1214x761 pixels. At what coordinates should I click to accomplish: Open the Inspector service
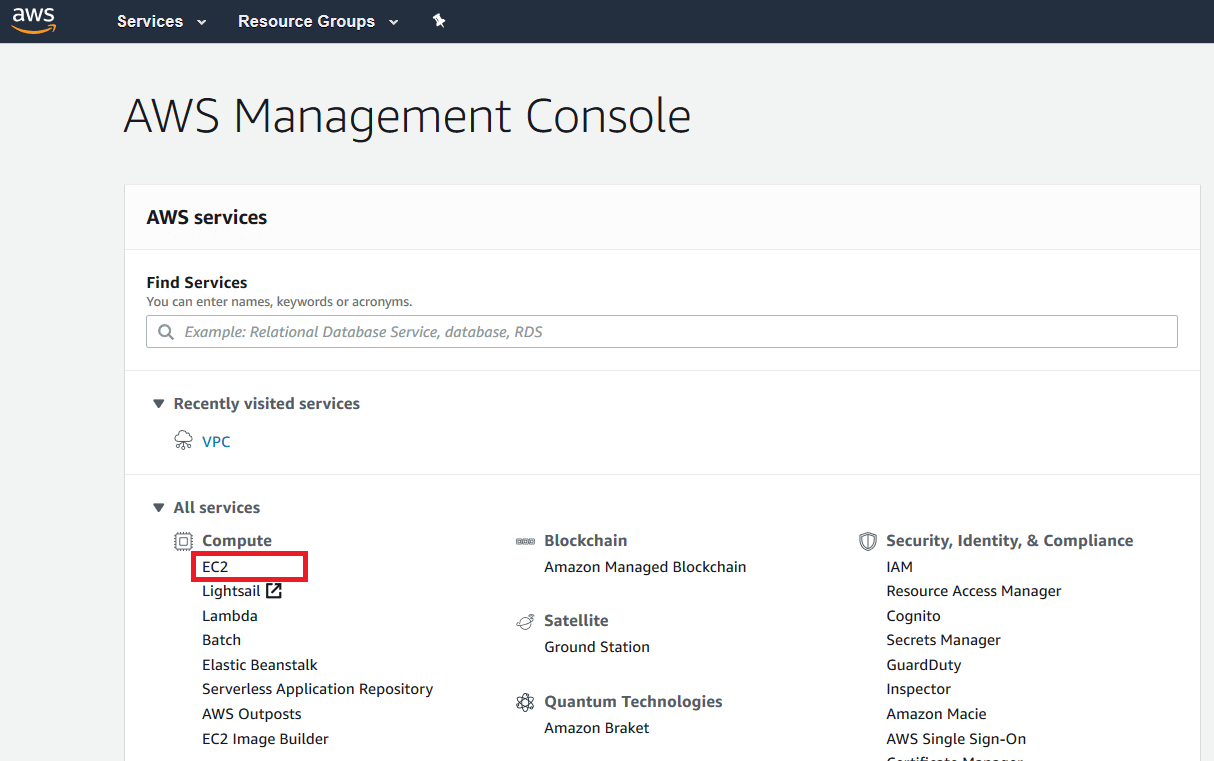[x=918, y=689]
